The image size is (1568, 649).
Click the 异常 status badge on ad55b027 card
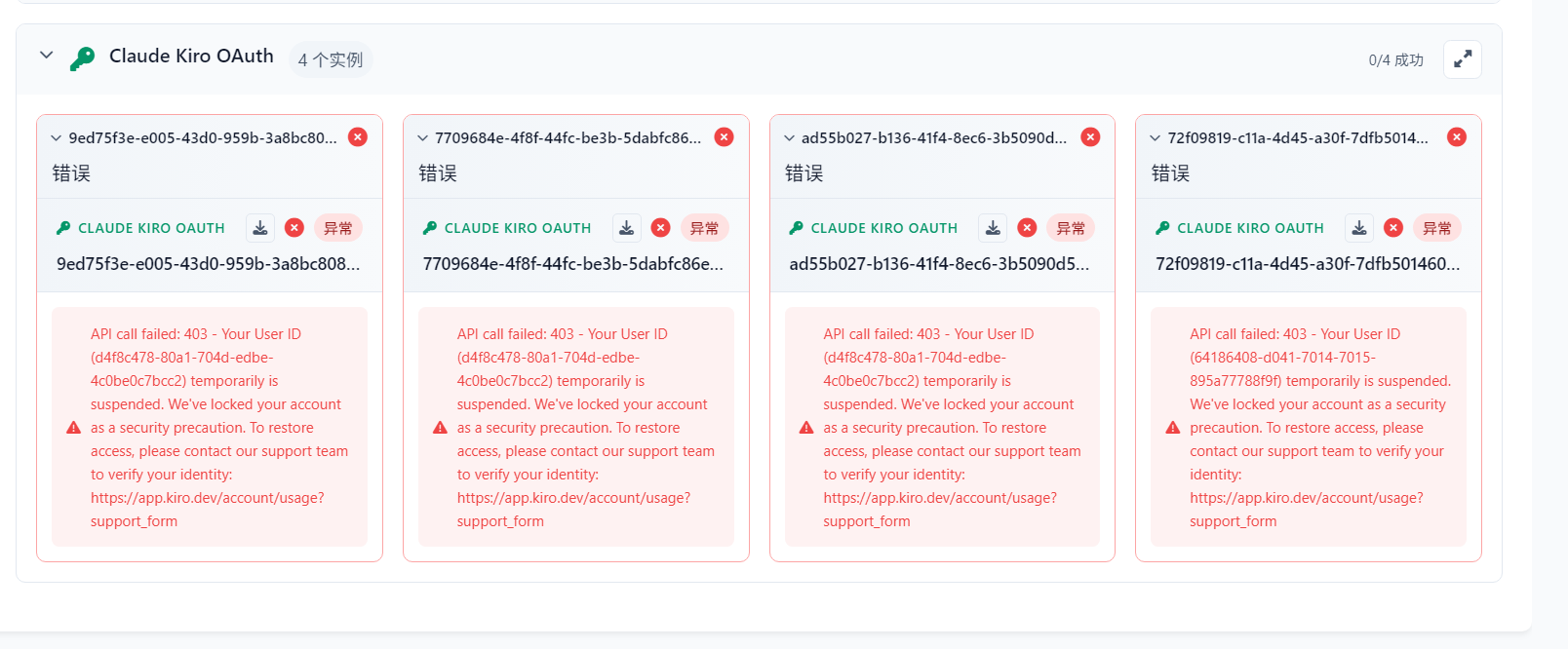[x=1071, y=228]
